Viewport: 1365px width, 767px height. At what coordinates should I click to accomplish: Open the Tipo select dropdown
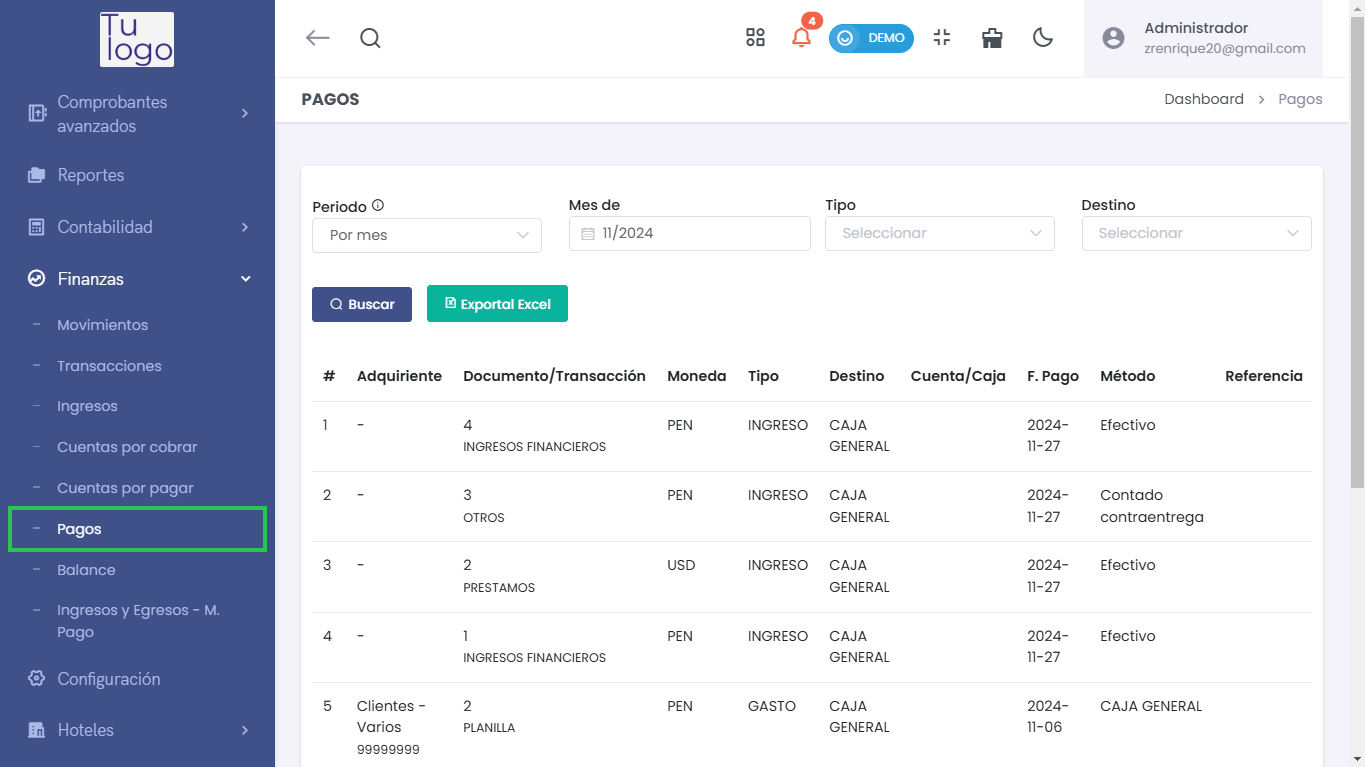[x=939, y=233]
